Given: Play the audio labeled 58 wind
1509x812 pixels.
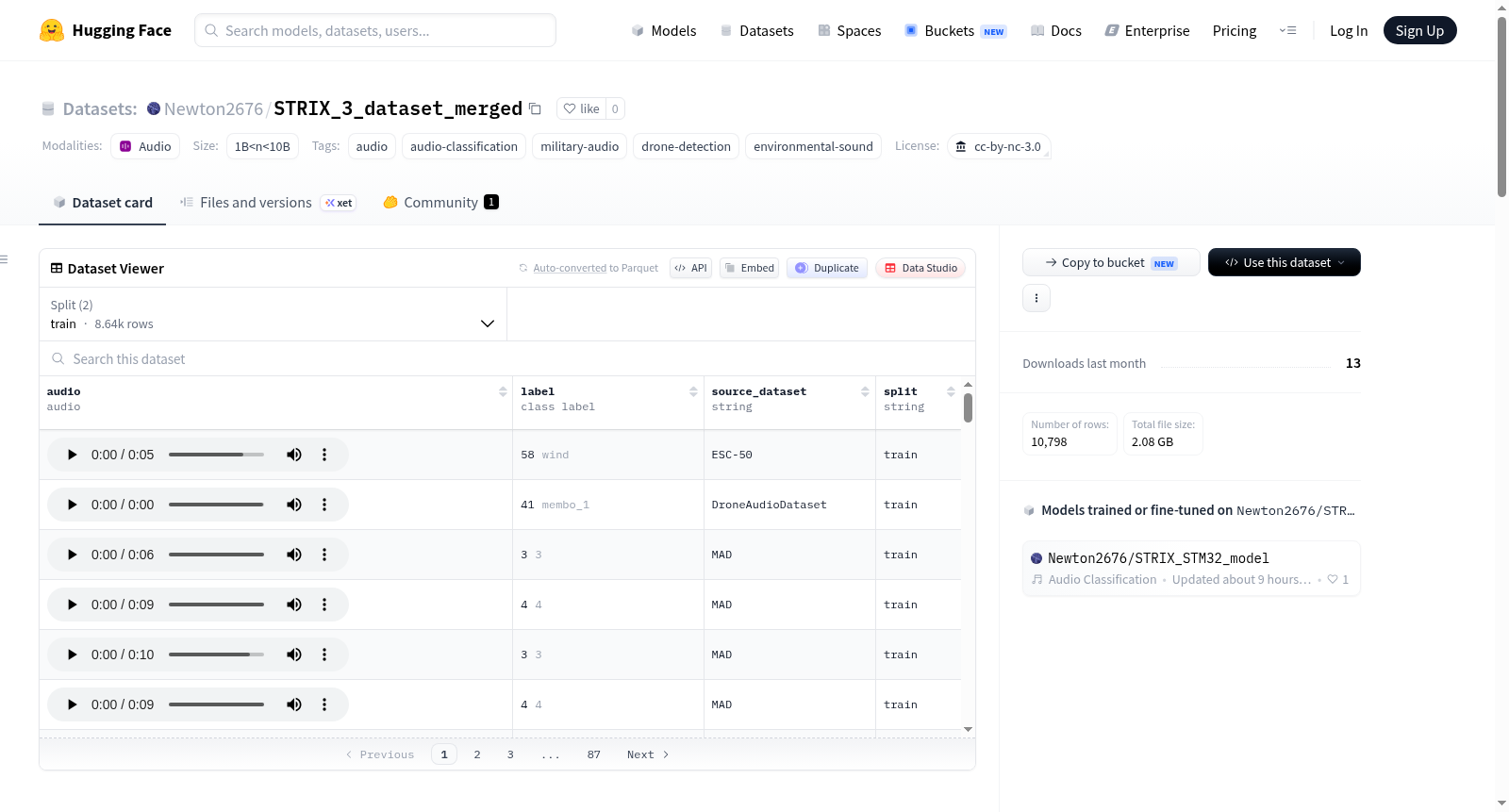Looking at the screenshot, I should point(73,455).
